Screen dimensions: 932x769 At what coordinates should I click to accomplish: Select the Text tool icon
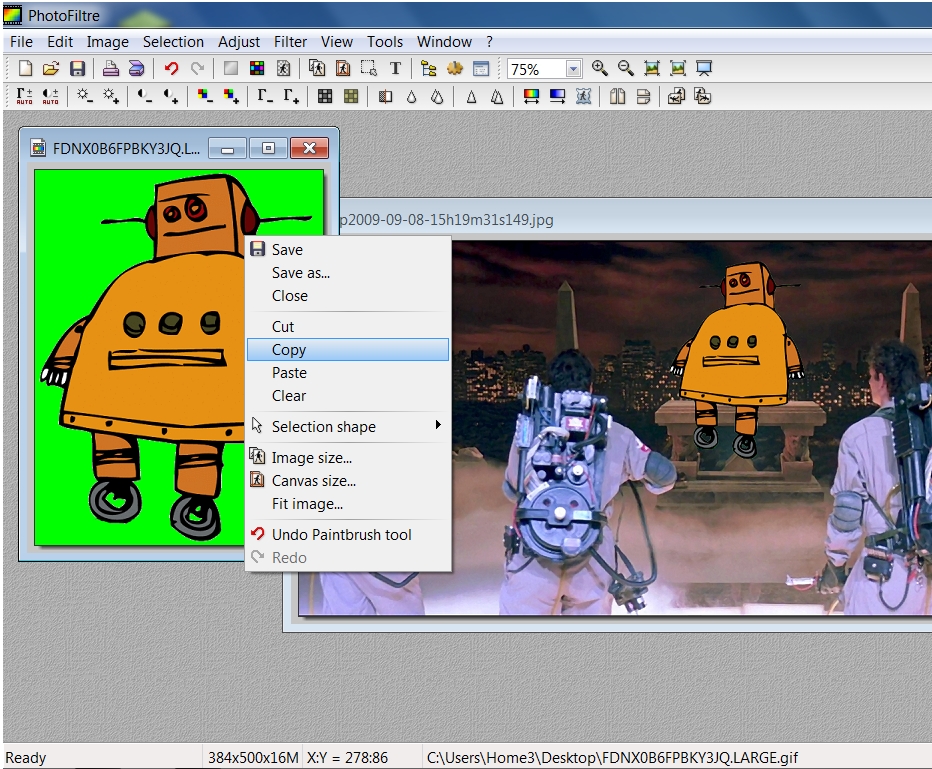click(x=395, y=68)
